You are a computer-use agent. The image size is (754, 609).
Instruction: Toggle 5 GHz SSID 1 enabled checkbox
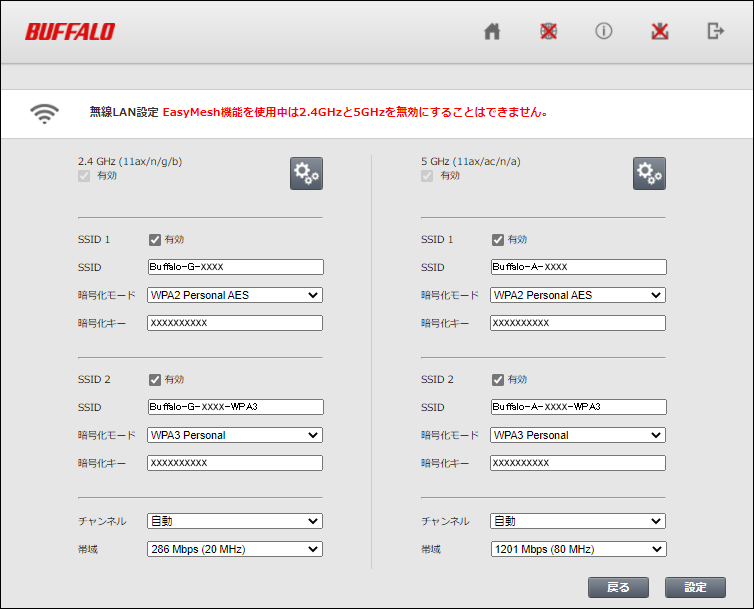click(x=498, y=240)
